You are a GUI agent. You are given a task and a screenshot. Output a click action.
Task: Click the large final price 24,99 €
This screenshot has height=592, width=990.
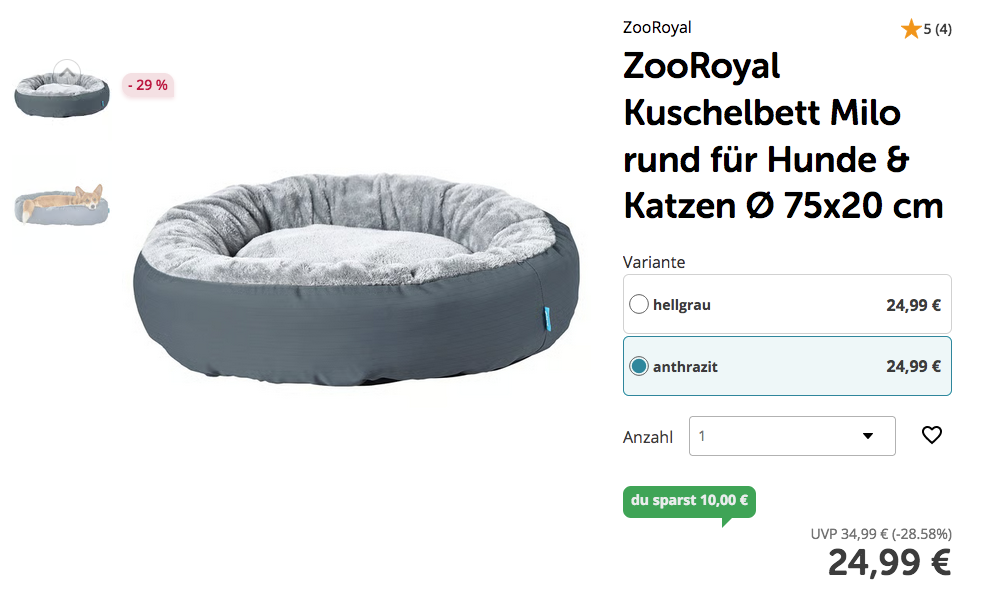point(889,563)
